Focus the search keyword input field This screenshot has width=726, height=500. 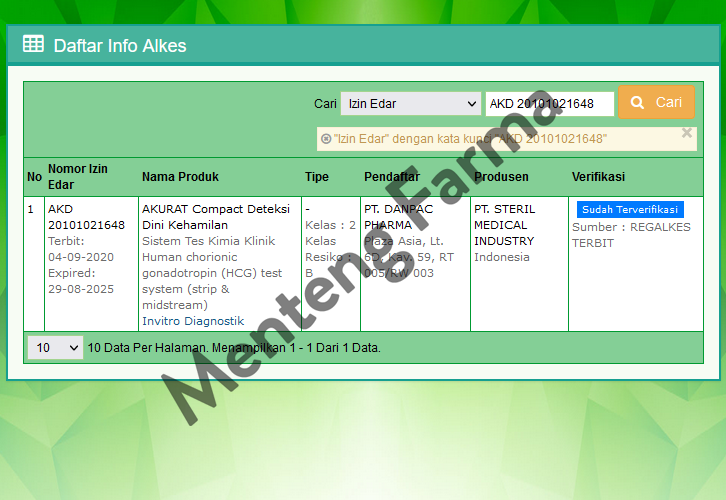[549, 104]
